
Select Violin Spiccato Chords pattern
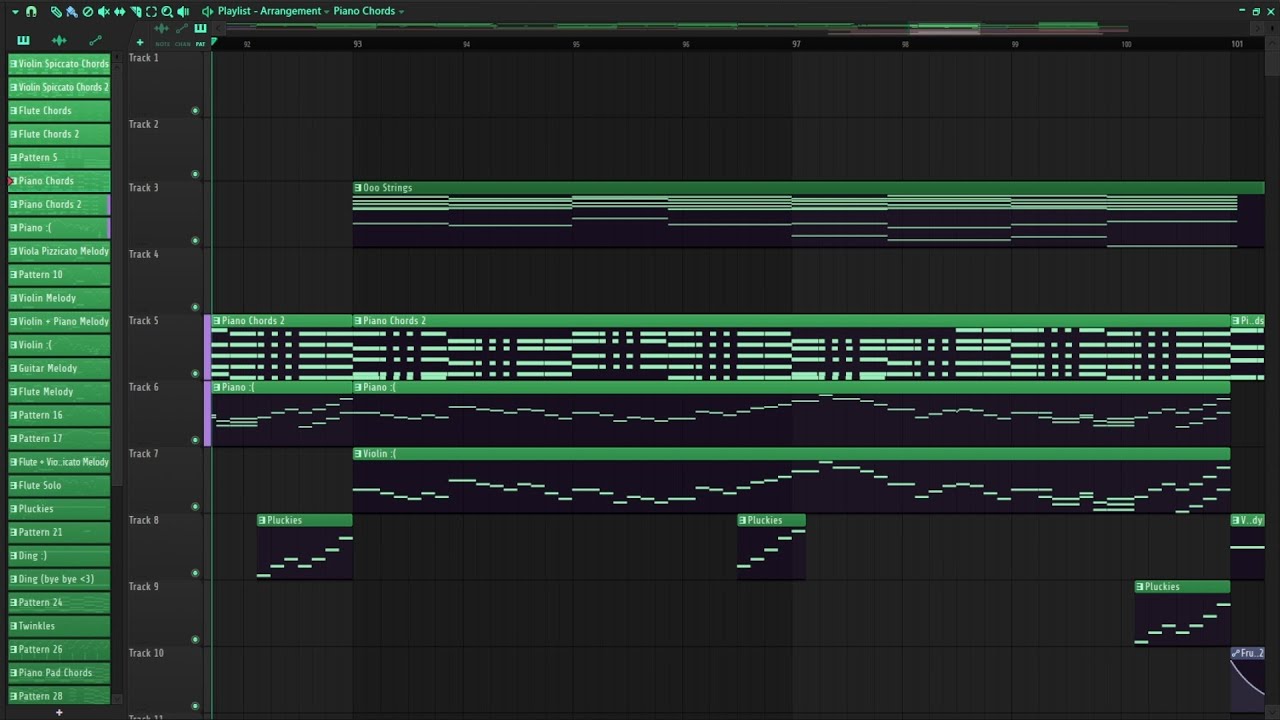[x=59, y=64]
